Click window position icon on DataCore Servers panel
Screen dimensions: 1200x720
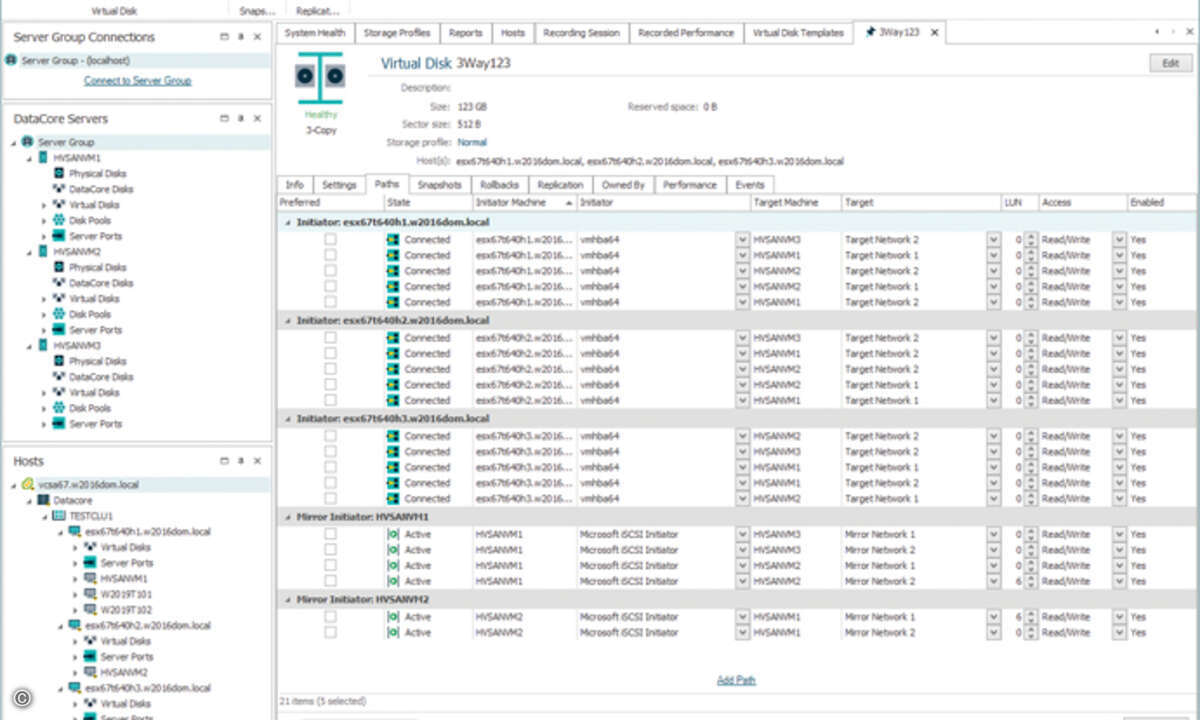coord(224,118)
